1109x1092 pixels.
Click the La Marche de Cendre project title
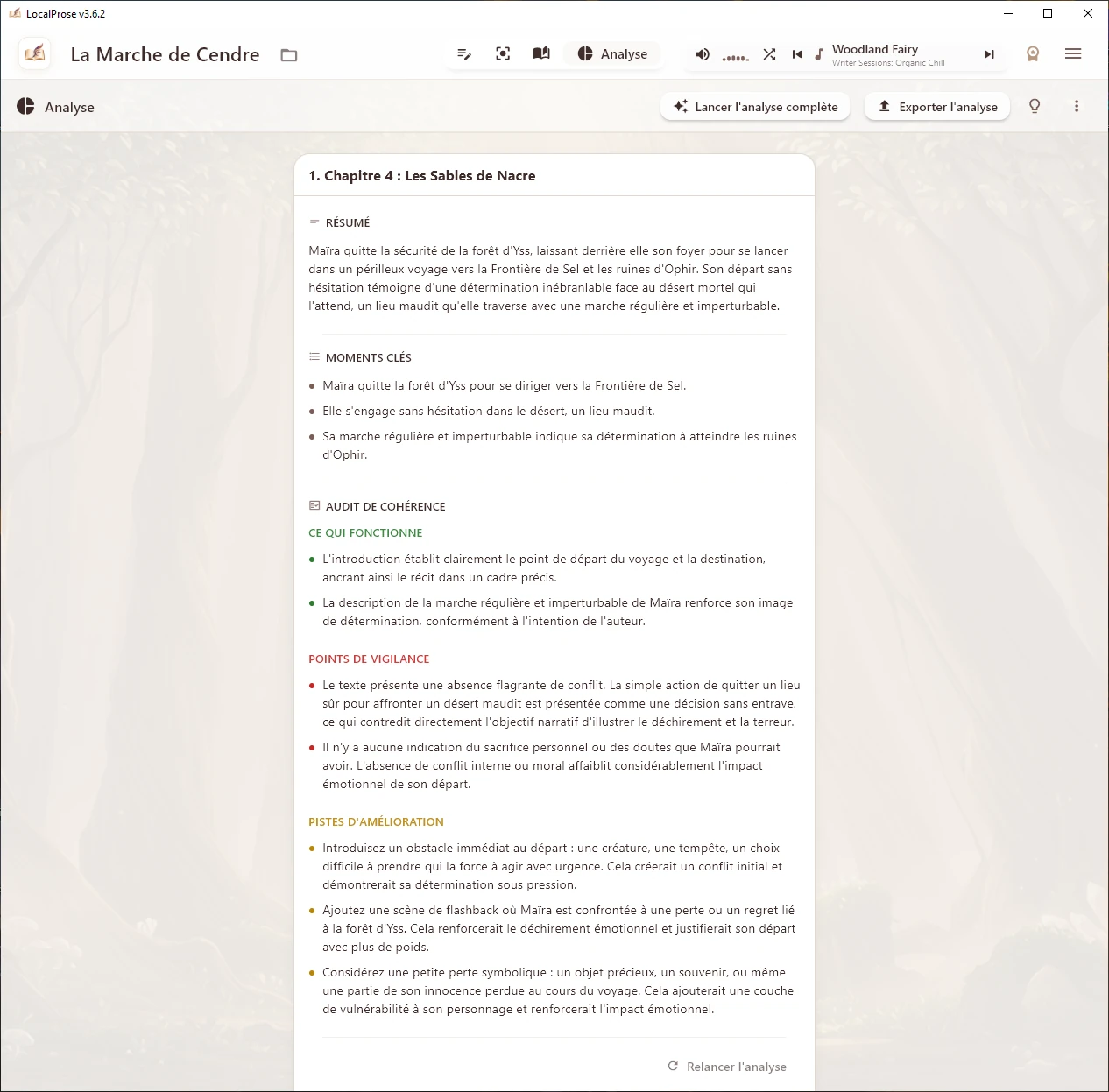[x=165, y=54]
